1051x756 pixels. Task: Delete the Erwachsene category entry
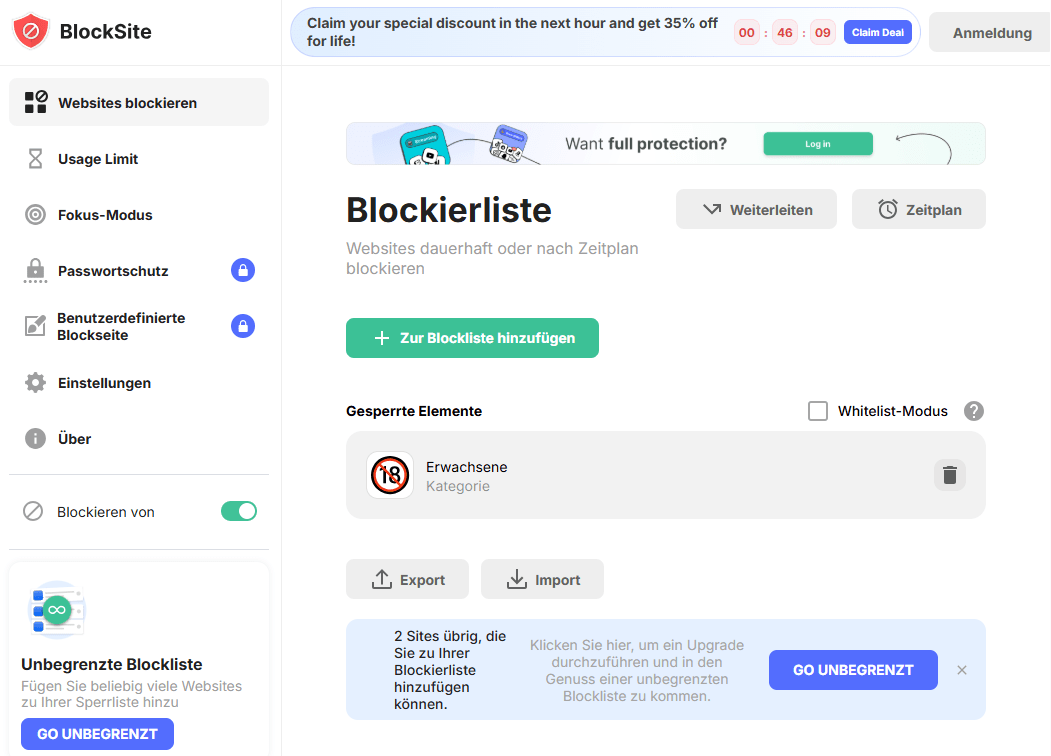point(949,475)
